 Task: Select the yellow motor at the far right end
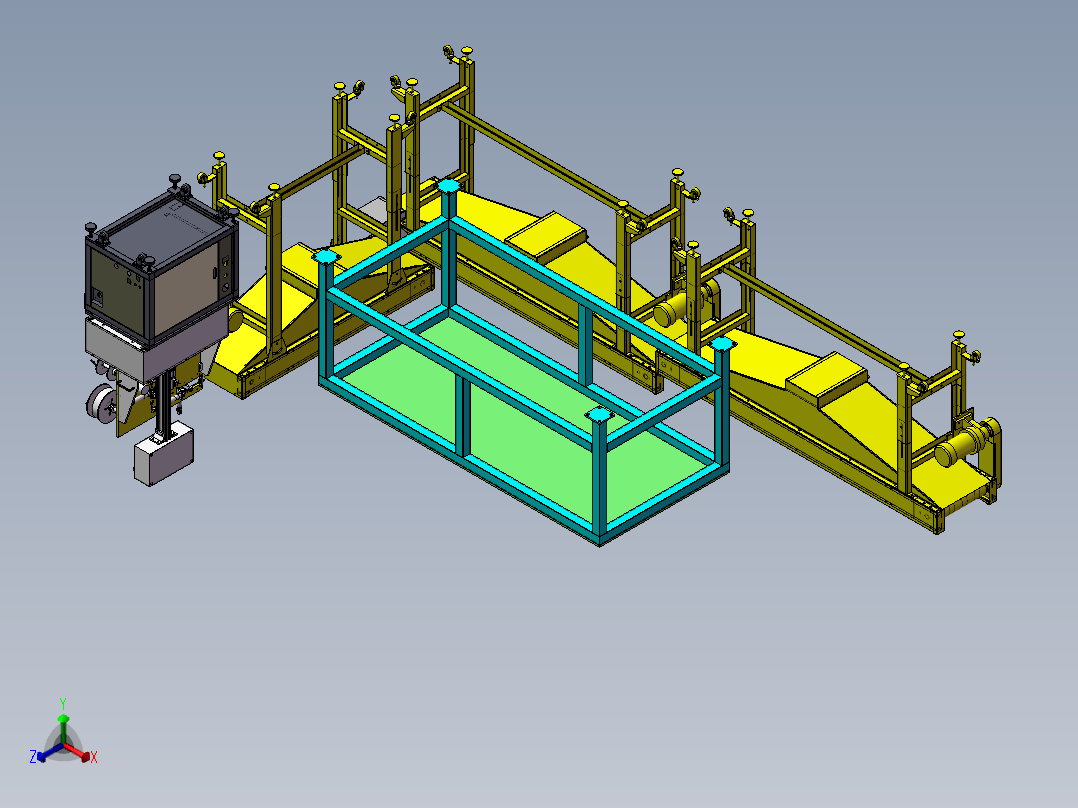click(962, 446)
